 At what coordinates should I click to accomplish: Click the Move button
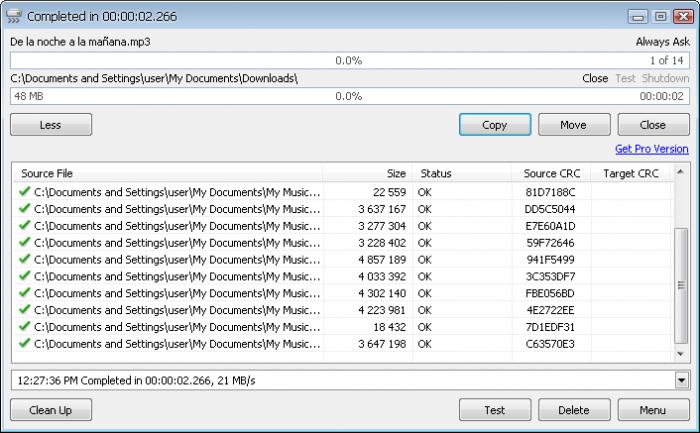coord(574,125)
